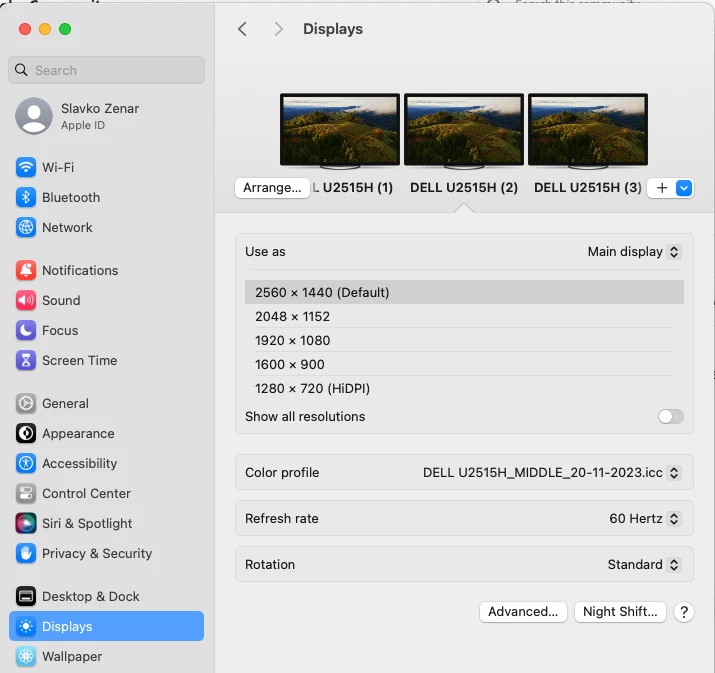Open the Screen Time hourglass icon
Image resolution: width=715 pixels, height=673 pixels.
(26, 360)
